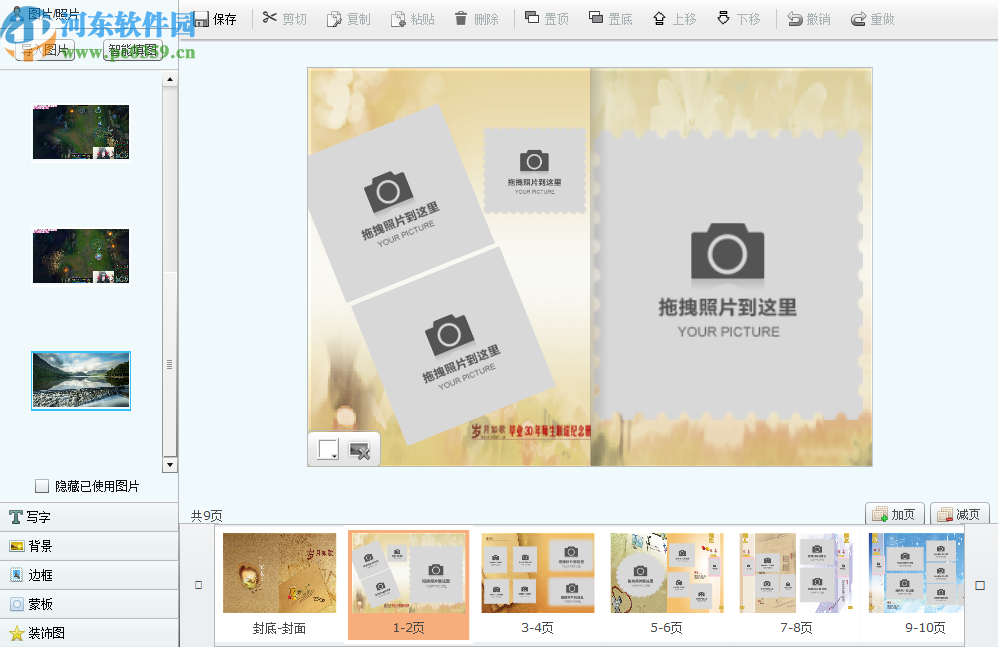Click 置底 to send element to back
The image size is (998, 647).
pyautogui.click(x=610, y=18)
